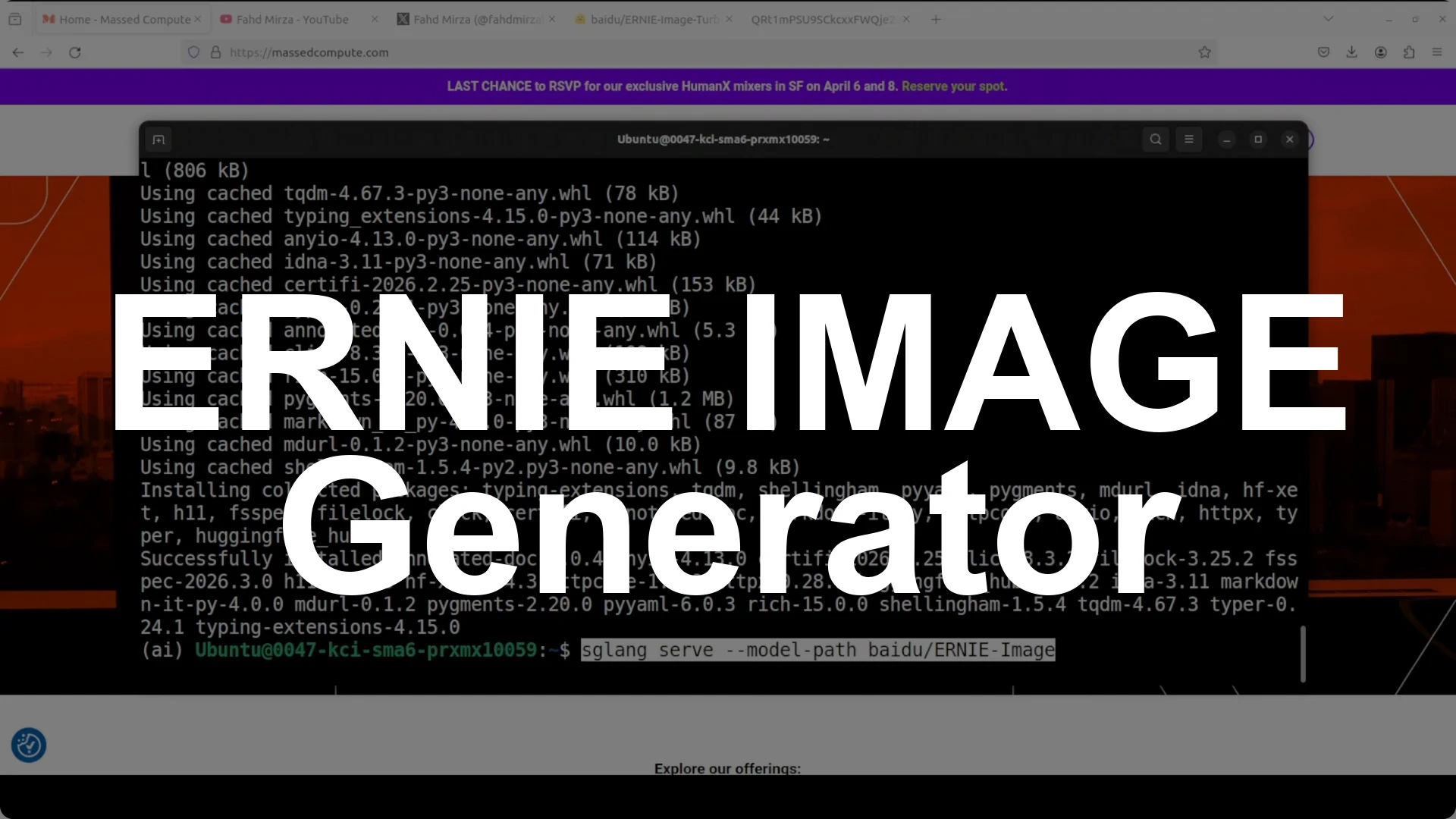Click the Explore our offerings heading
Screen dimensions: 1456x819
tap(727, 768)
